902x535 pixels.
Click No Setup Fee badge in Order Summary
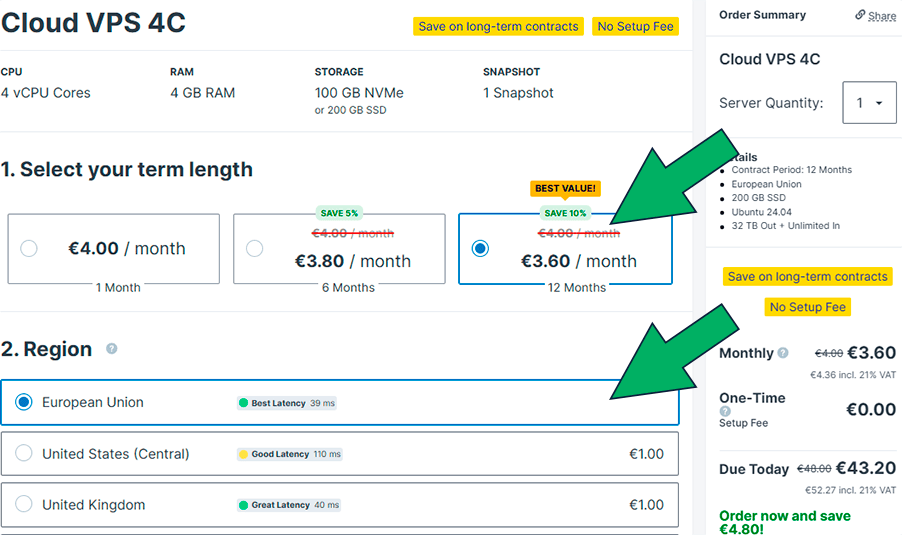pyautogui.click(x=808, y=307)
